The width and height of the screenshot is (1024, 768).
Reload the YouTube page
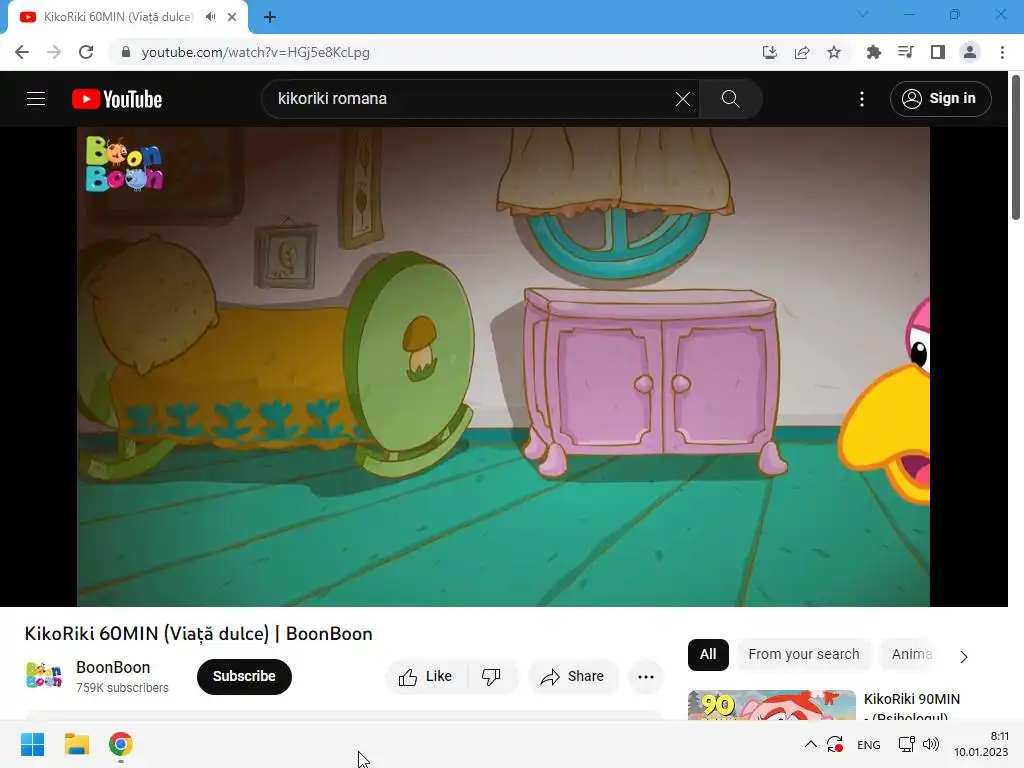[x=86, y=52]
